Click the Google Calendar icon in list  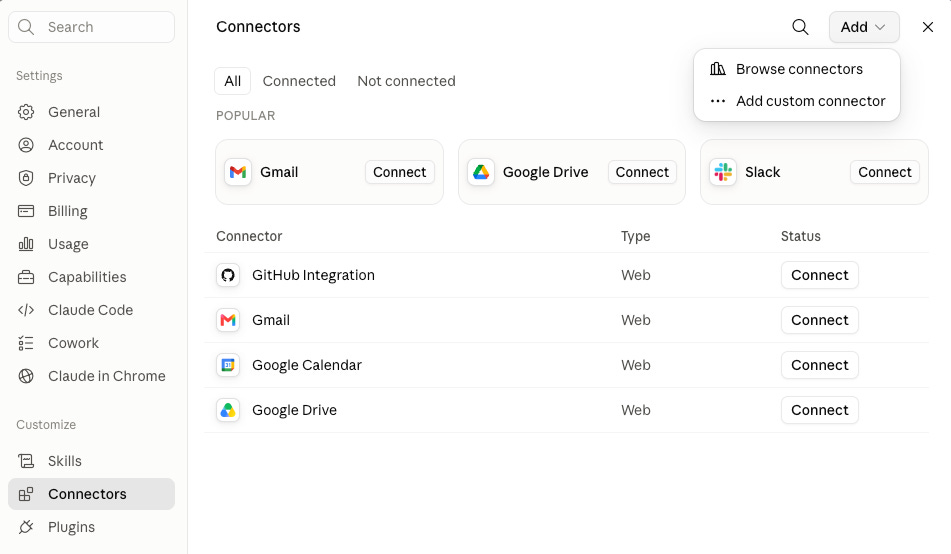[x=228, y=365]
